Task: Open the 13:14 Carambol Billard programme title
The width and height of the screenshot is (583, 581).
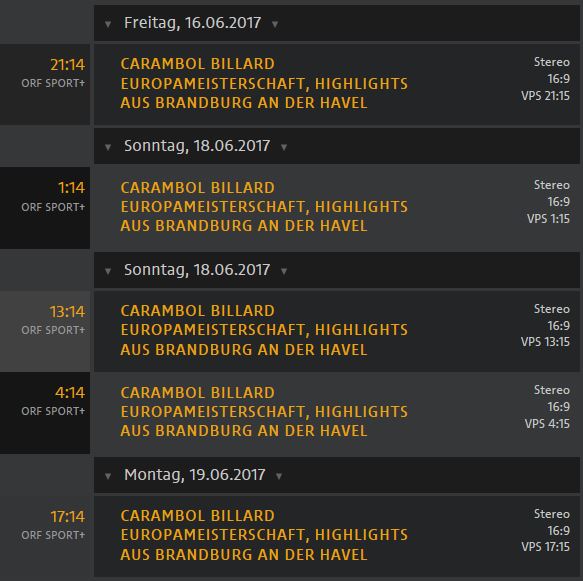Action: [264, 330]
